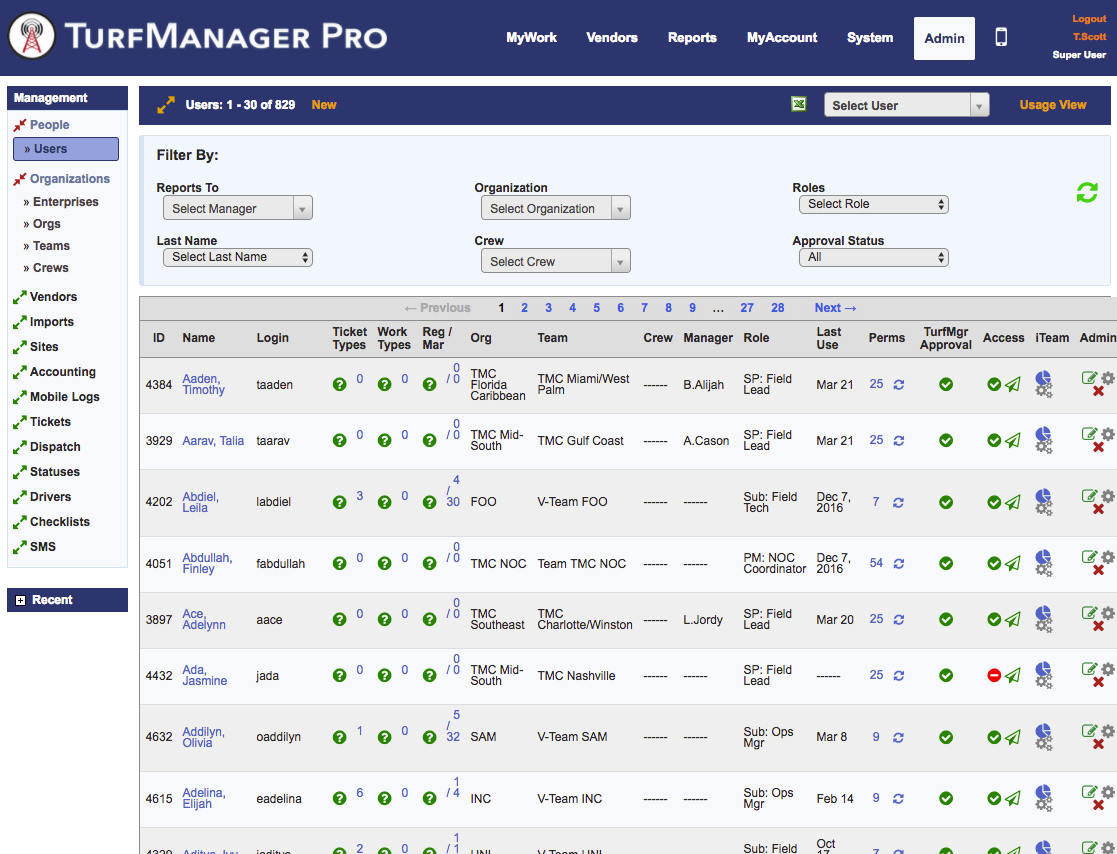Toggle TurfMgr Approval for Aaden, Timothy
Image resolution: width=1117 pixels, height=854 pixels.
click(946, 385)
